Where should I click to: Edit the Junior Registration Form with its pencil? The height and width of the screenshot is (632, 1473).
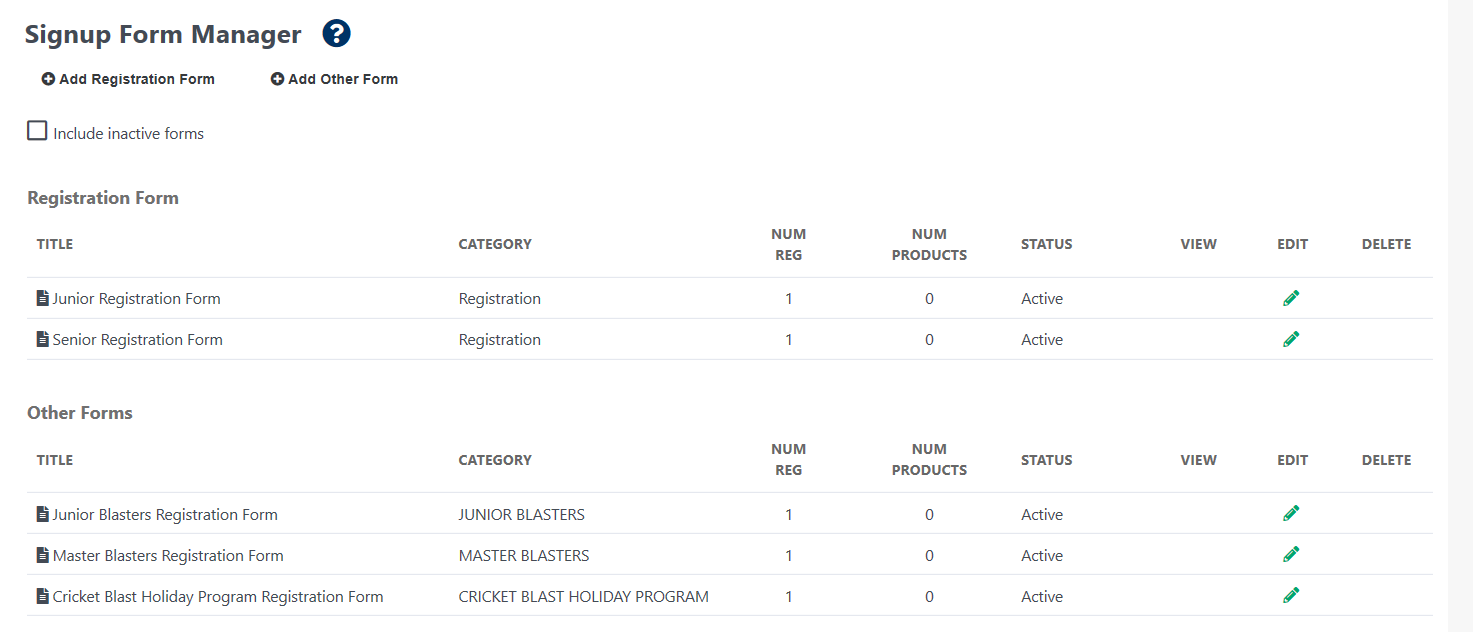(x=1291, y=298)
